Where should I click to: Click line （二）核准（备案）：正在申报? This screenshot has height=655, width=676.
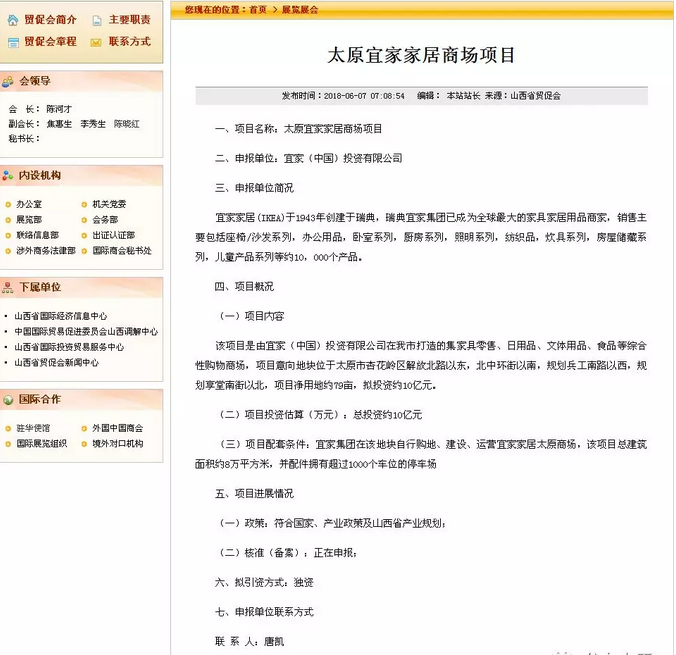[287, 553]
